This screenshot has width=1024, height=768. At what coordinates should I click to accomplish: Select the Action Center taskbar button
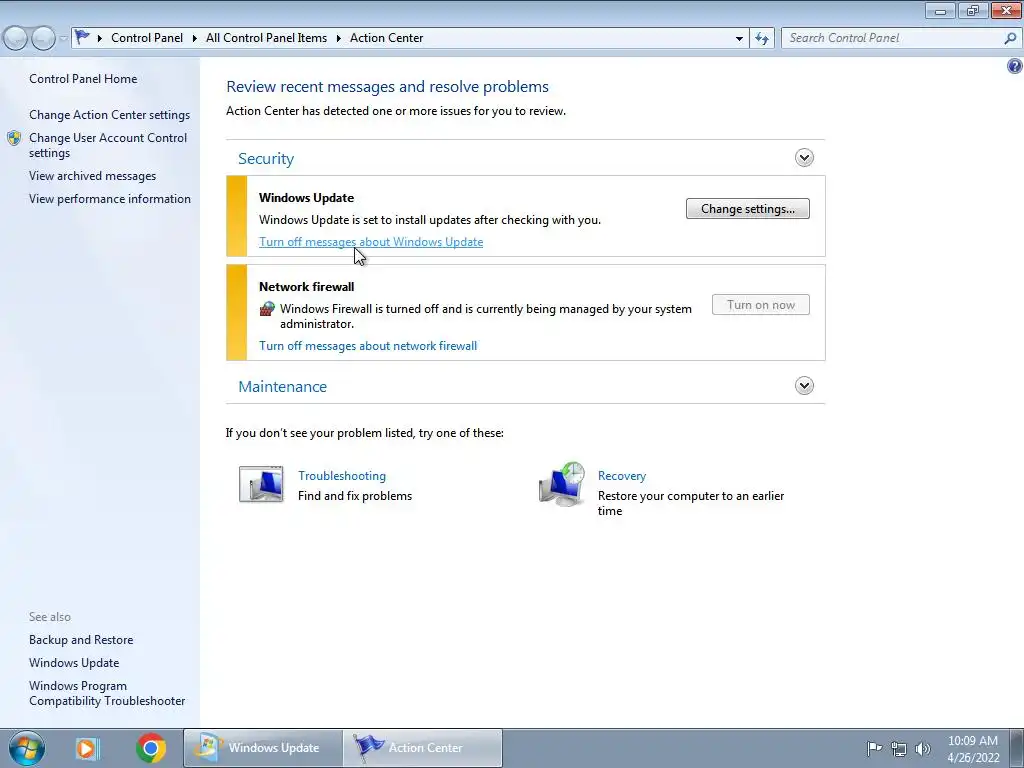(x=423, y=748)
